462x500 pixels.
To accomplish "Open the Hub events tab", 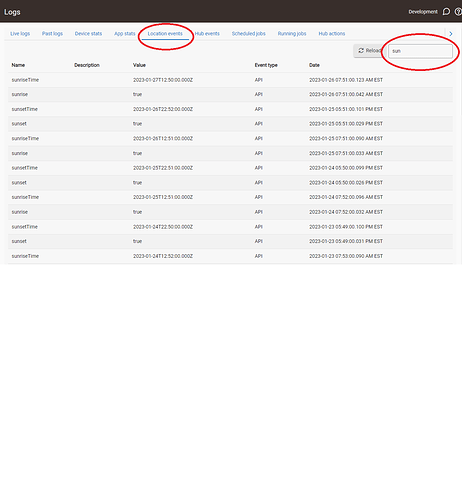I will pos(207,34).
